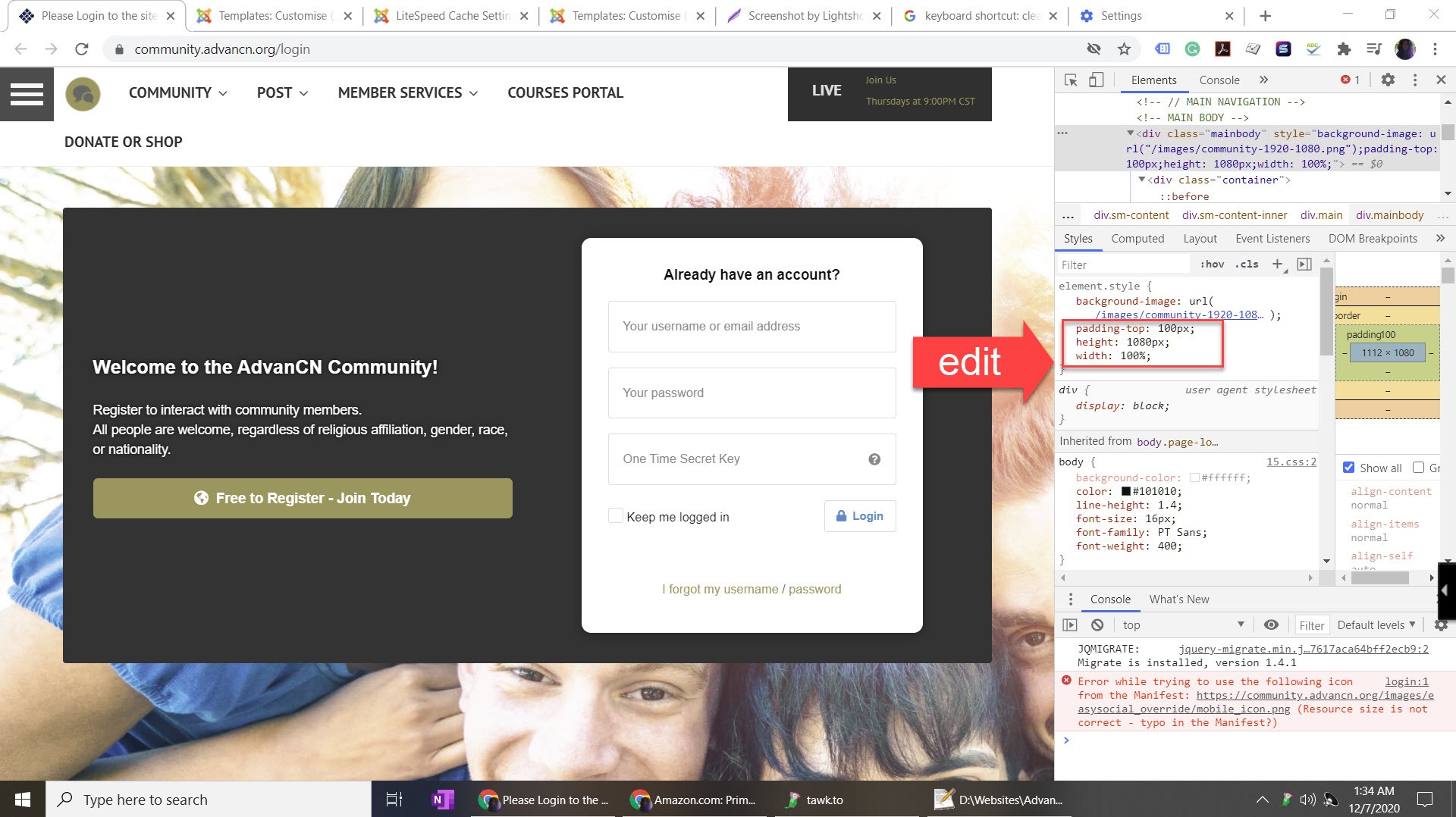
Task: Open the Console tab in DevTools
Action: point(1219,80)
